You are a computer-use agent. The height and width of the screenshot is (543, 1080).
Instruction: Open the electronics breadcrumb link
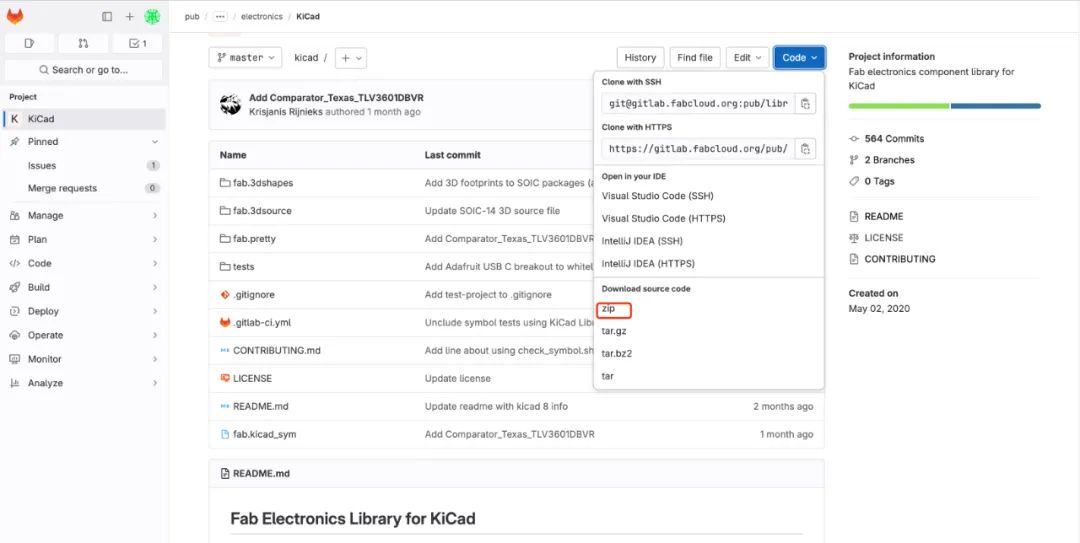262,17
